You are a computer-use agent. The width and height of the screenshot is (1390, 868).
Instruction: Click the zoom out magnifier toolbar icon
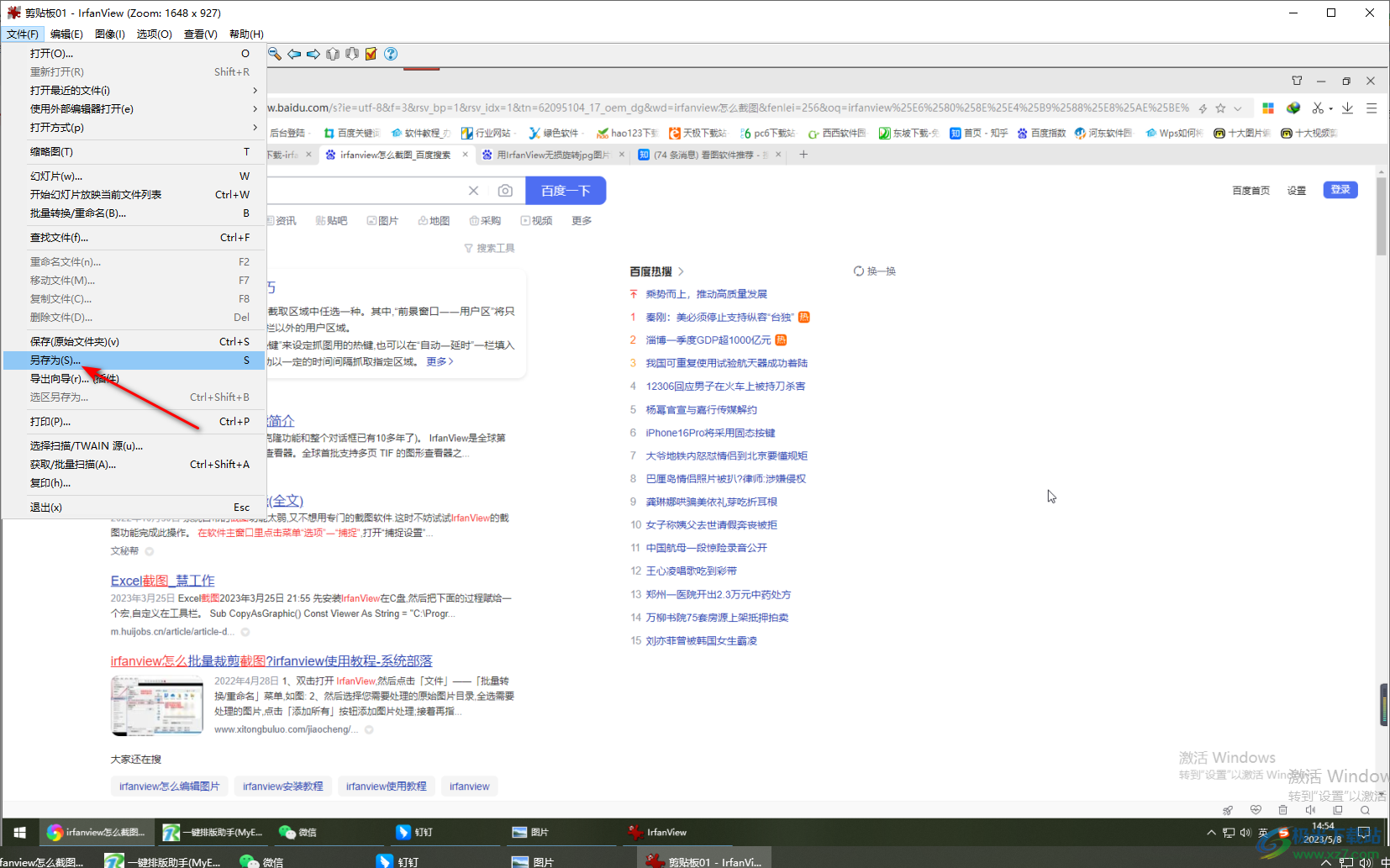[275, 54]
